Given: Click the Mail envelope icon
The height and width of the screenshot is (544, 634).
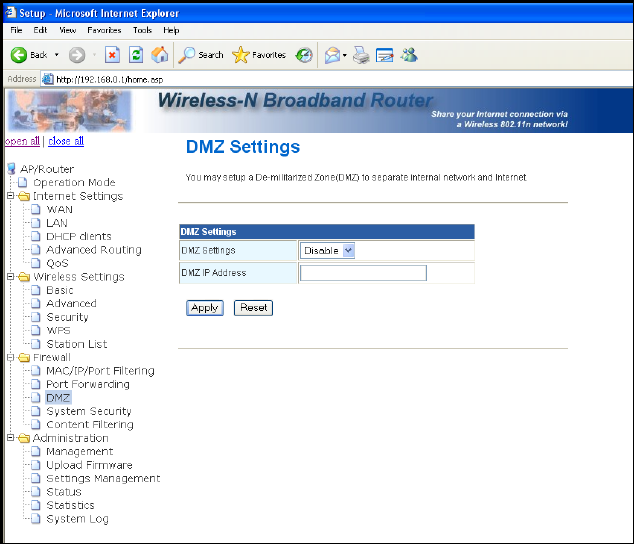Looking at the screenshot, I should pyautogui.click(x=332, y=55).
